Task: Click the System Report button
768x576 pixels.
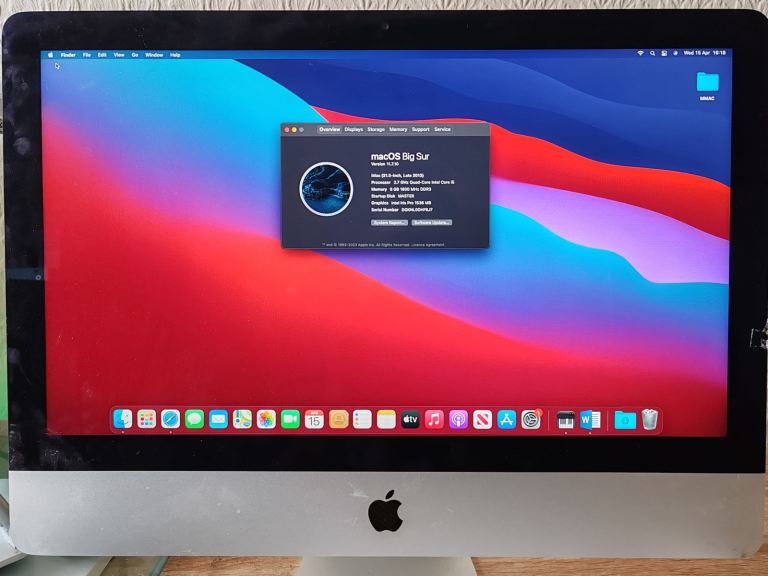Action: pos(389,222)
